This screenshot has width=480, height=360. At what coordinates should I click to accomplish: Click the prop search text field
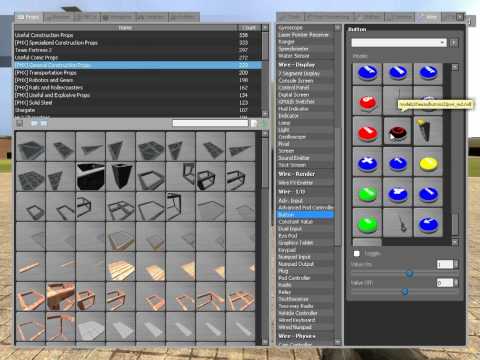point(210,124)
